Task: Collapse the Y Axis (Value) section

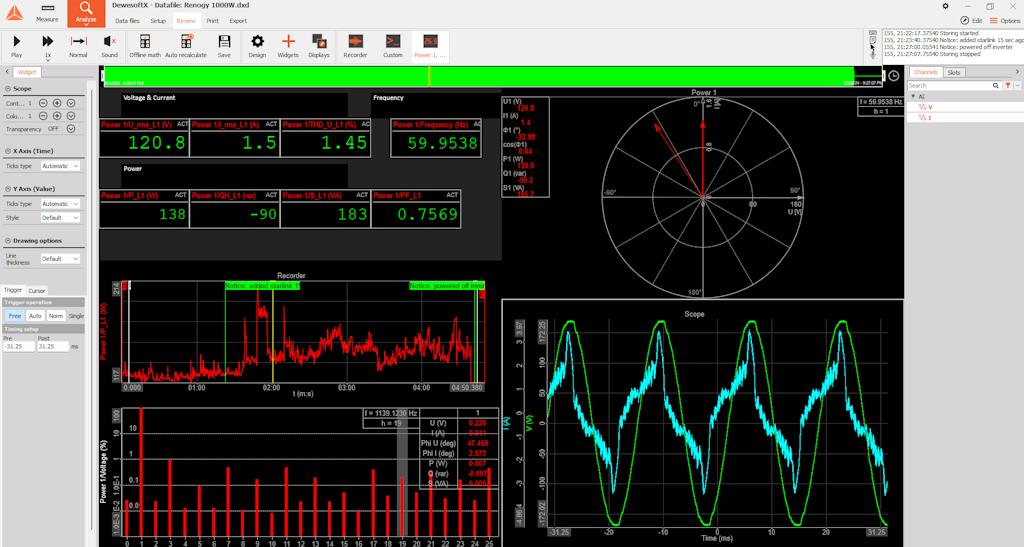Action: click(8, 189)
